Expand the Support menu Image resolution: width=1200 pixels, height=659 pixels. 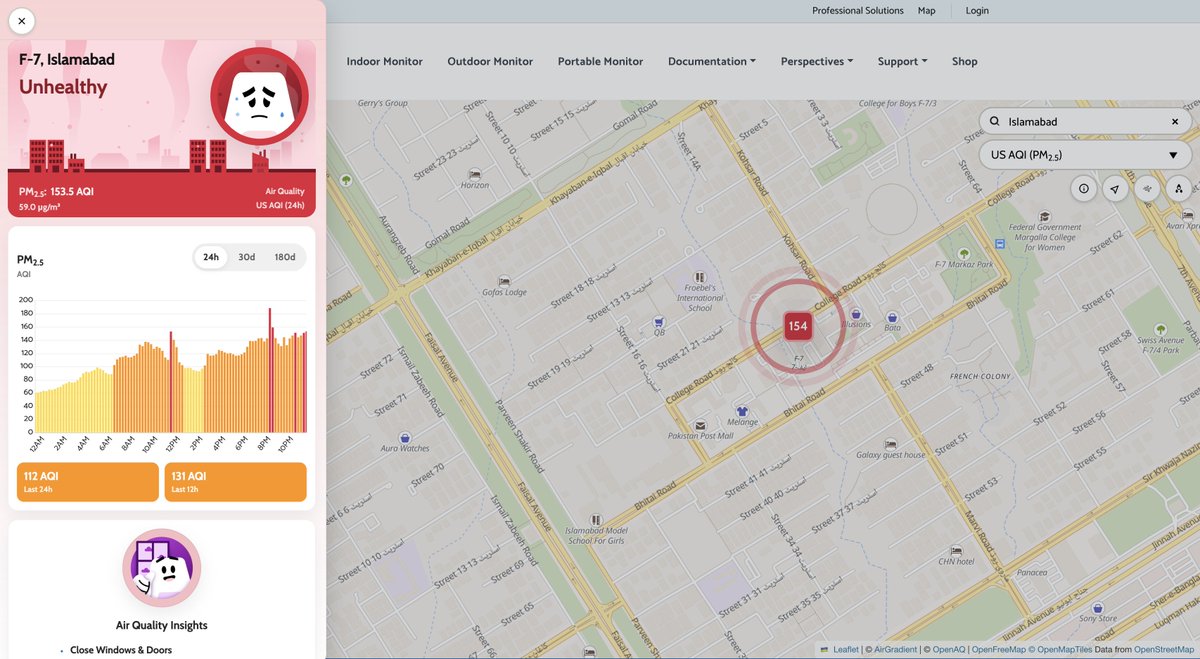[903, 61]
